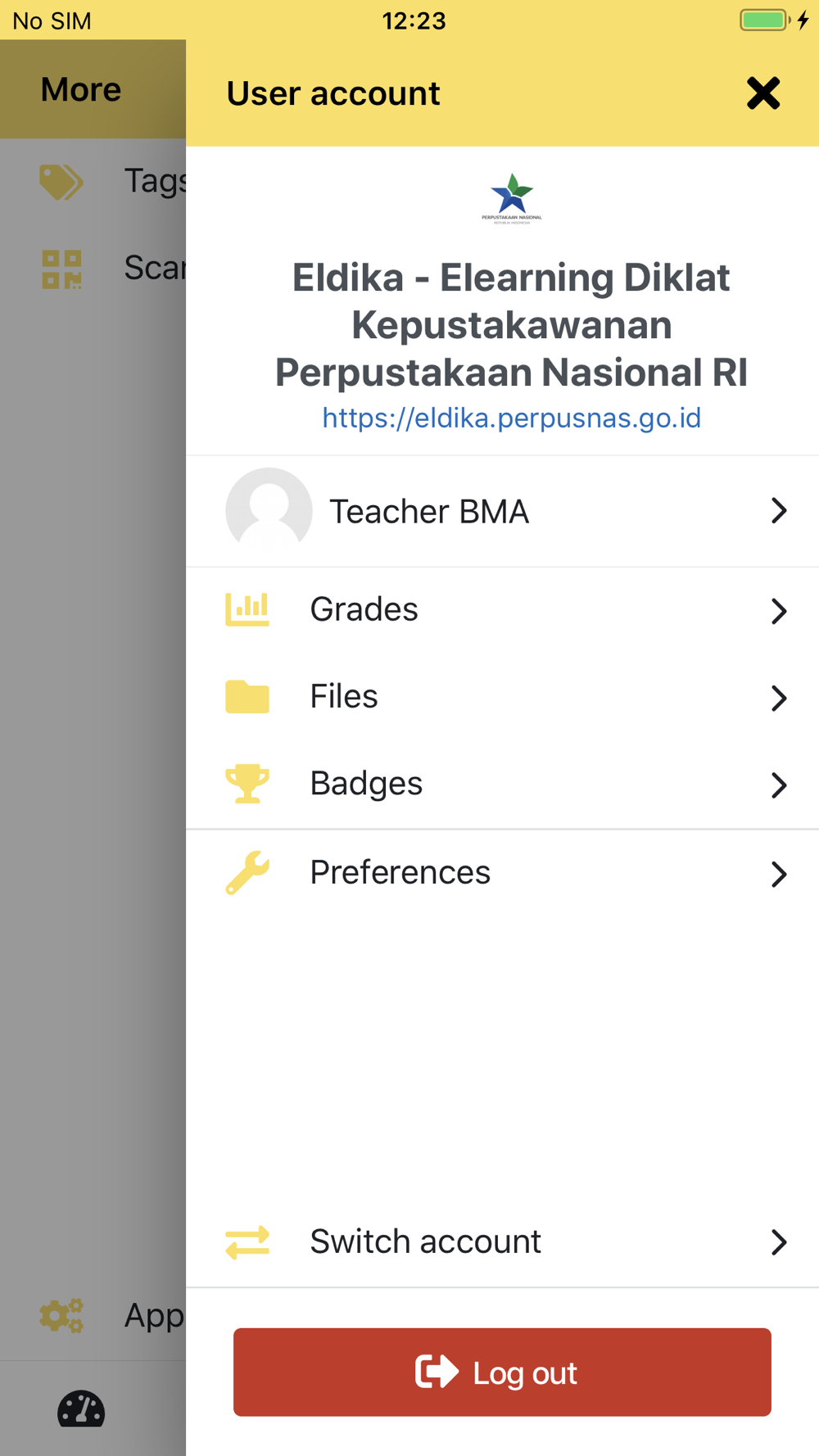
Task: Tap the Grades bar chart icon
Action: pyautogui.click(x=247, y=609)
